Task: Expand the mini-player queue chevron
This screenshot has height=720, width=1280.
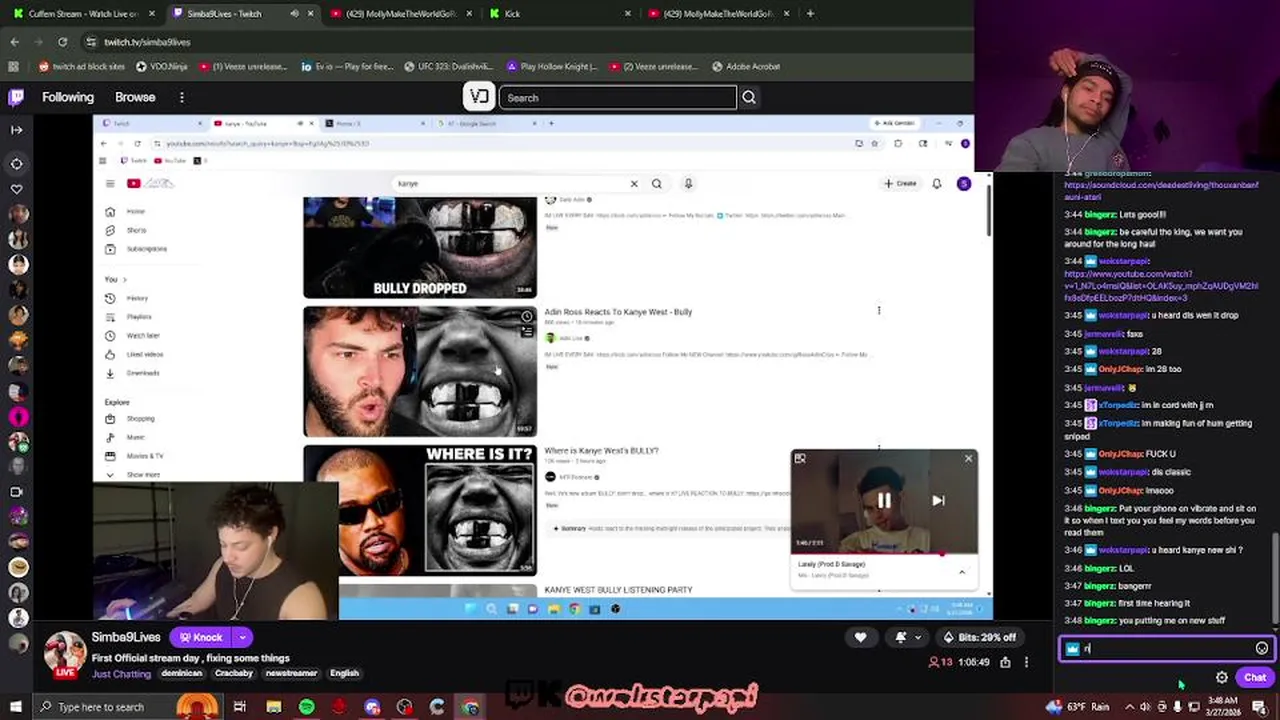Action: [x=962, y=572]
